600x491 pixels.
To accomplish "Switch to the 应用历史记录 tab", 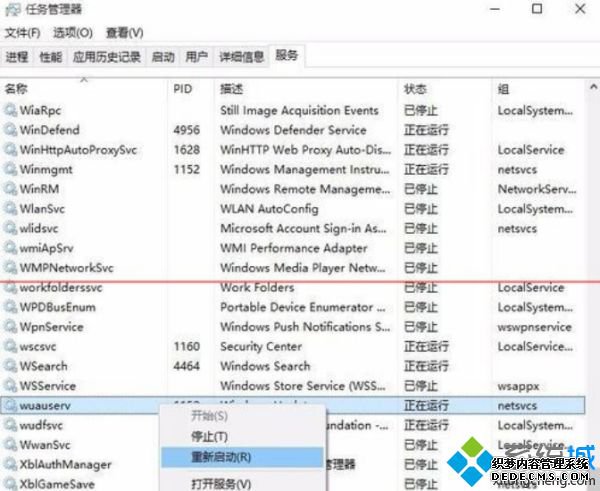I will [x=107, y=57].
